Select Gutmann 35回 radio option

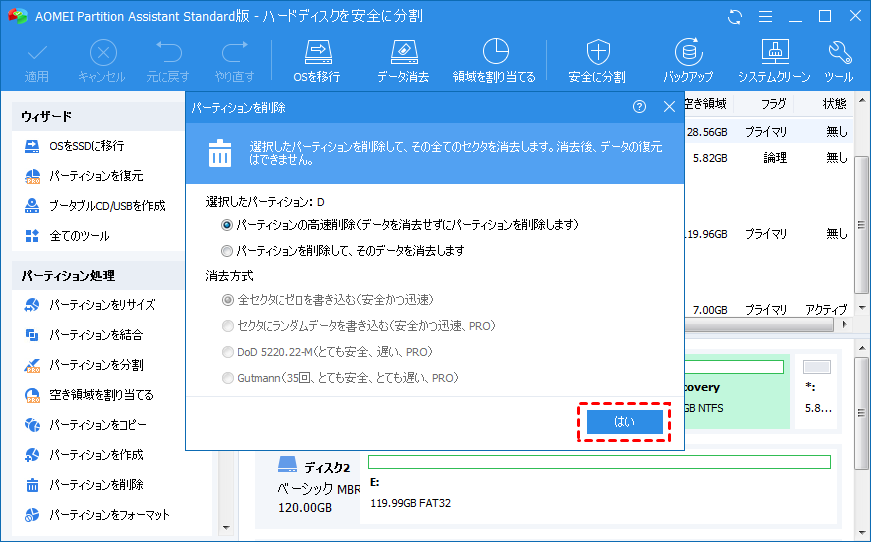point(227,378)
